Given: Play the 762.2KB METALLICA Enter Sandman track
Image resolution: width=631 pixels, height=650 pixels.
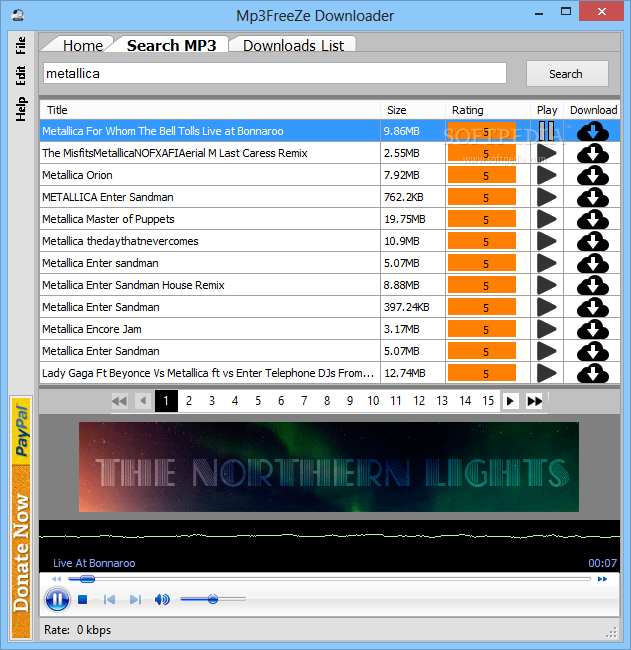Looking at the screenshot, I should [546, 197].
